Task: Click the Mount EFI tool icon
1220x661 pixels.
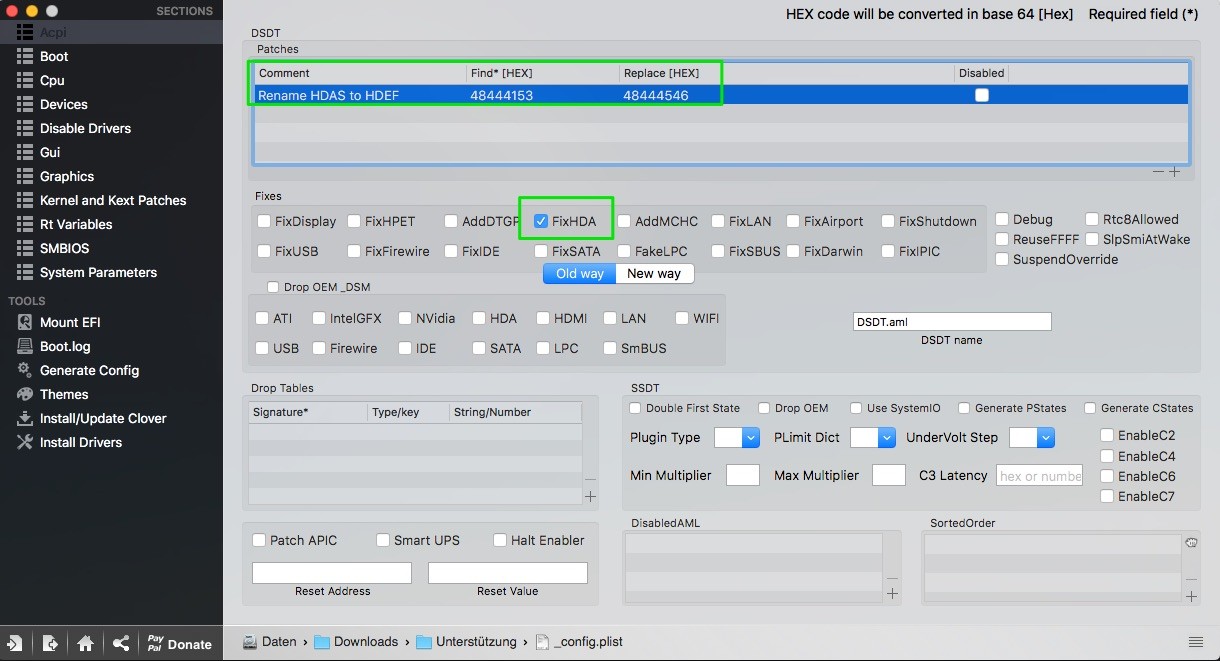Action: 24,322
